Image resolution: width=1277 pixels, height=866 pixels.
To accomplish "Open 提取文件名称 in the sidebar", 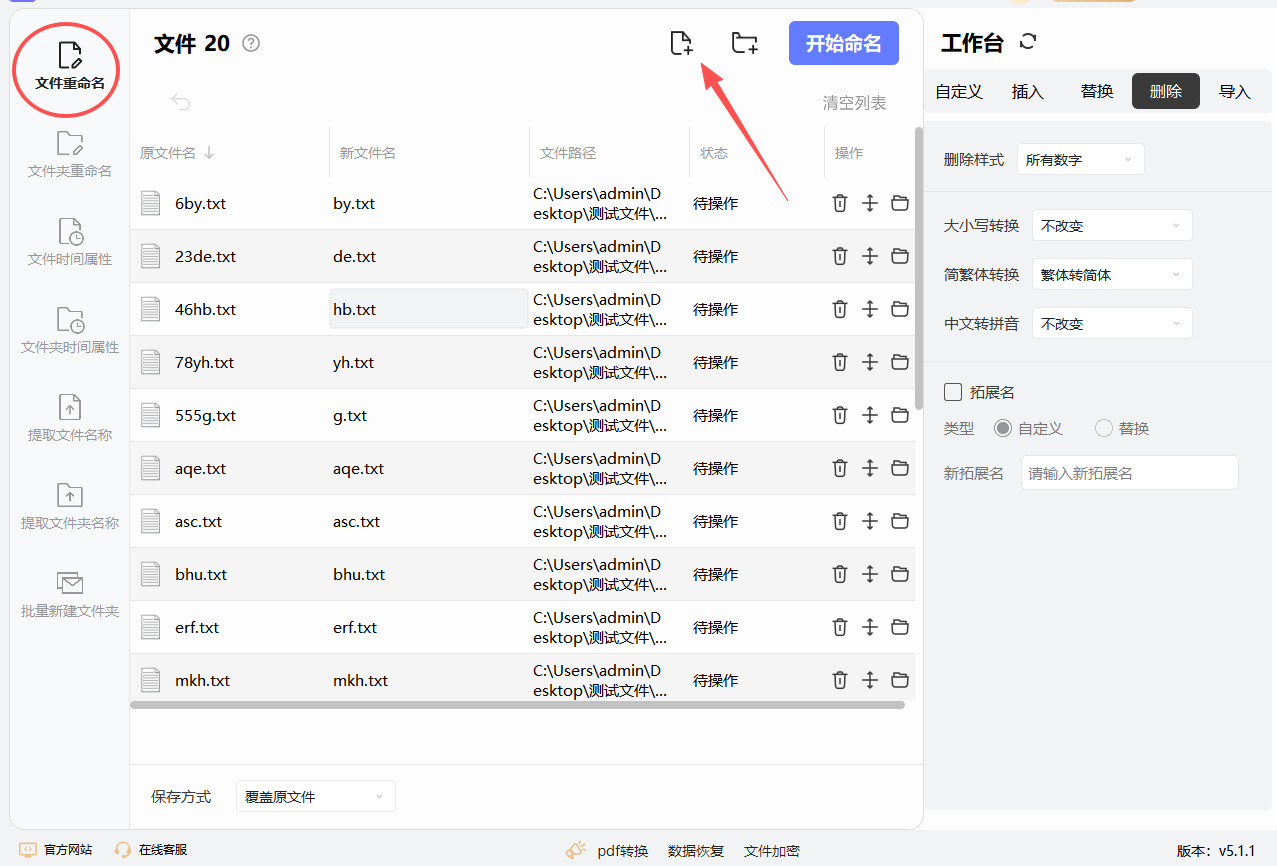I will point(70,418).
